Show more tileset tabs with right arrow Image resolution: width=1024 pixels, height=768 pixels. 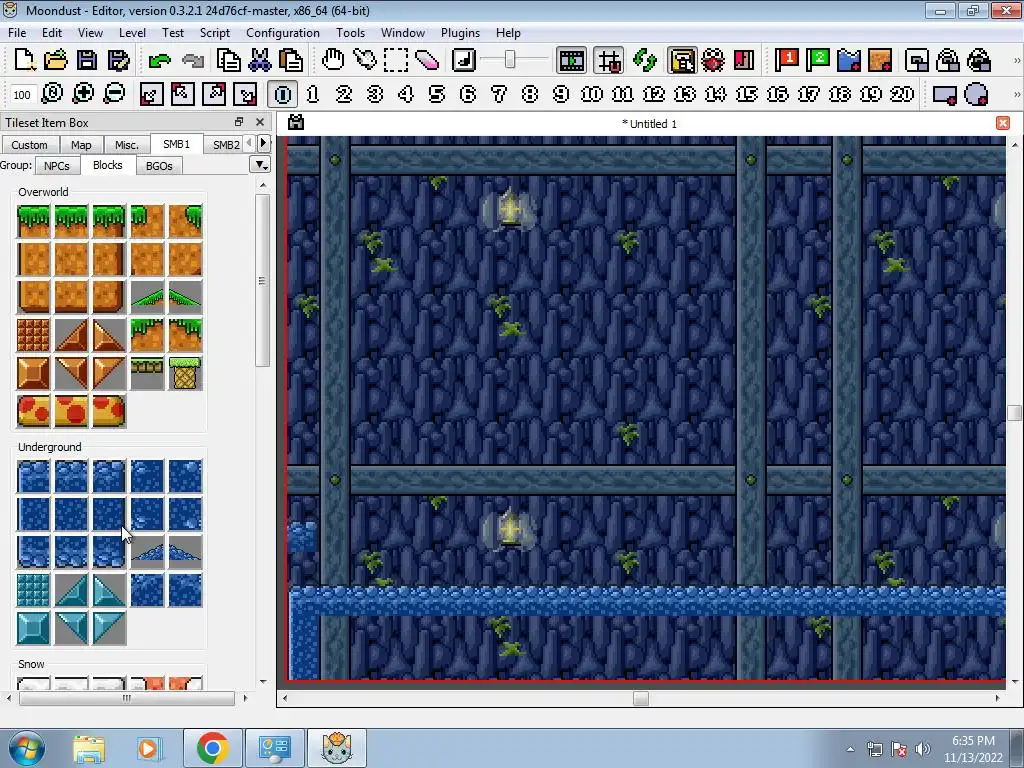pos(263,143)
